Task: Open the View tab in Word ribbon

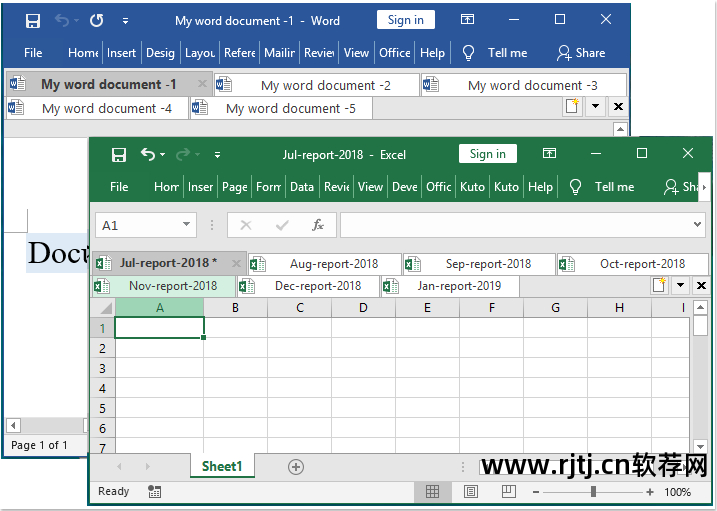Action: (356, 53)
